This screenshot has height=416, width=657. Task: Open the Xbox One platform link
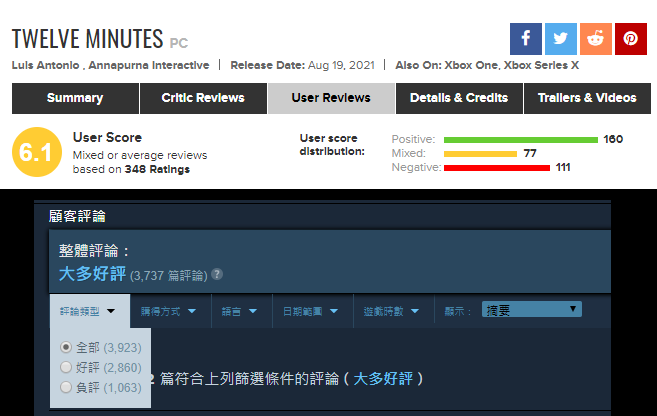471,65
